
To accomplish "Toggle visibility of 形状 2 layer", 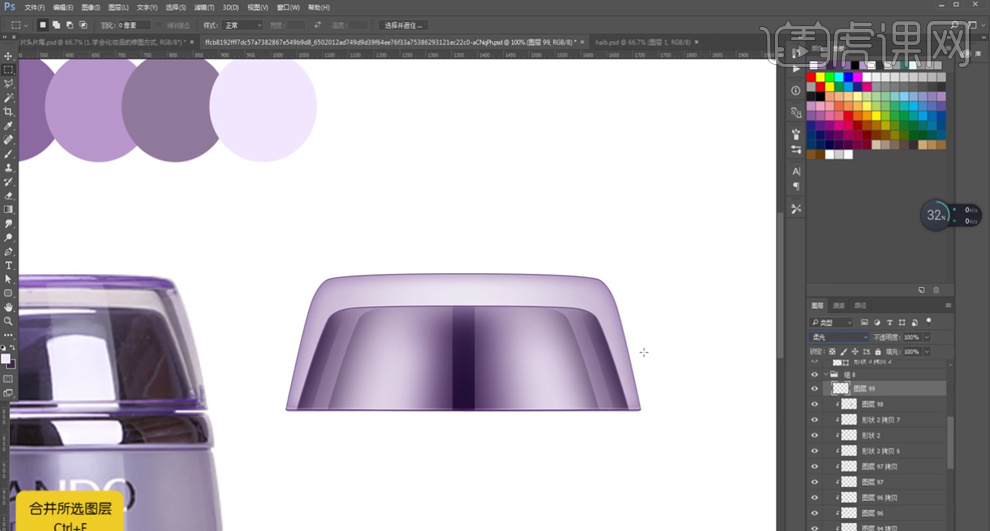I will [814, 435].
